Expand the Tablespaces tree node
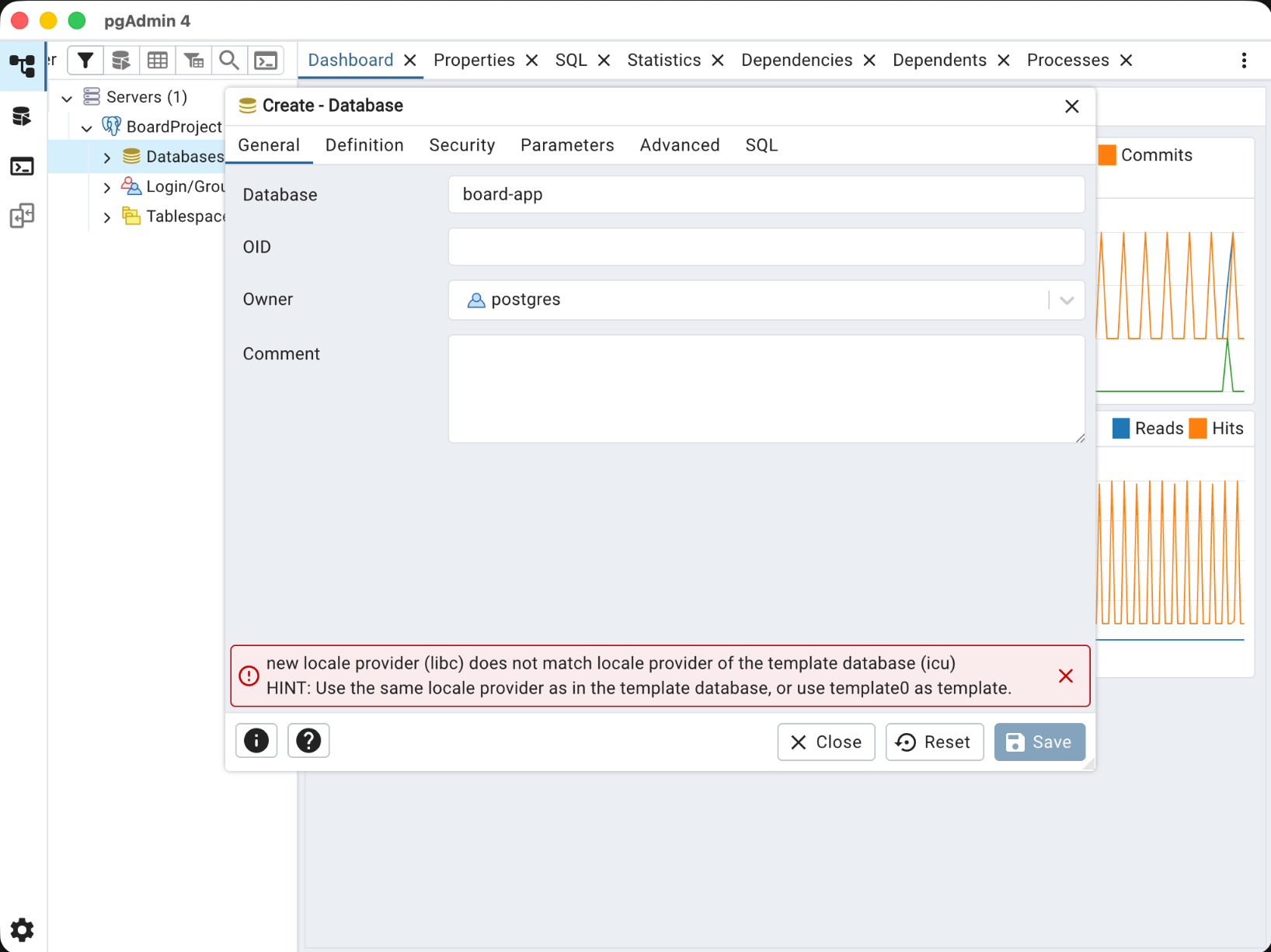 107,217
